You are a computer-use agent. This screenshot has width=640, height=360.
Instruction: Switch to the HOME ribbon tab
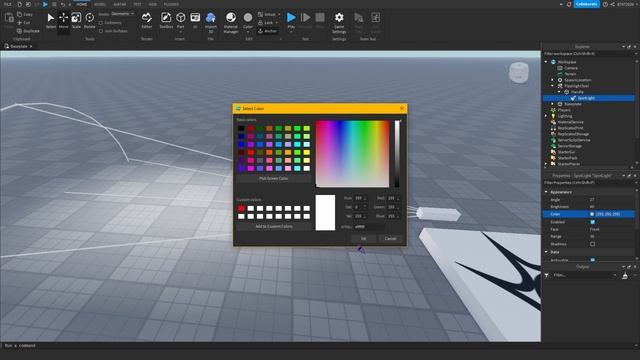pyautogui.click(x=82, y=4)
